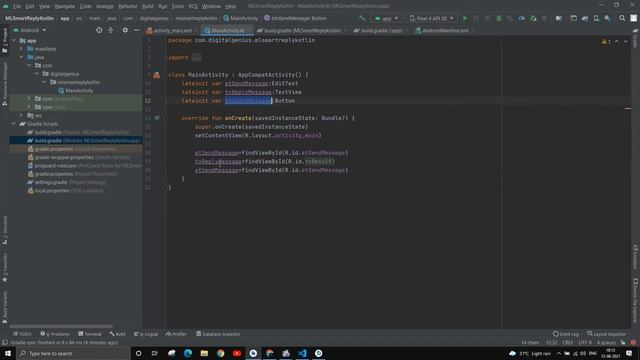Image resolution: width=640 pixels, height=360 pixels.
Task: Click Task View icon on taskbar
Action: pos(155,353)
